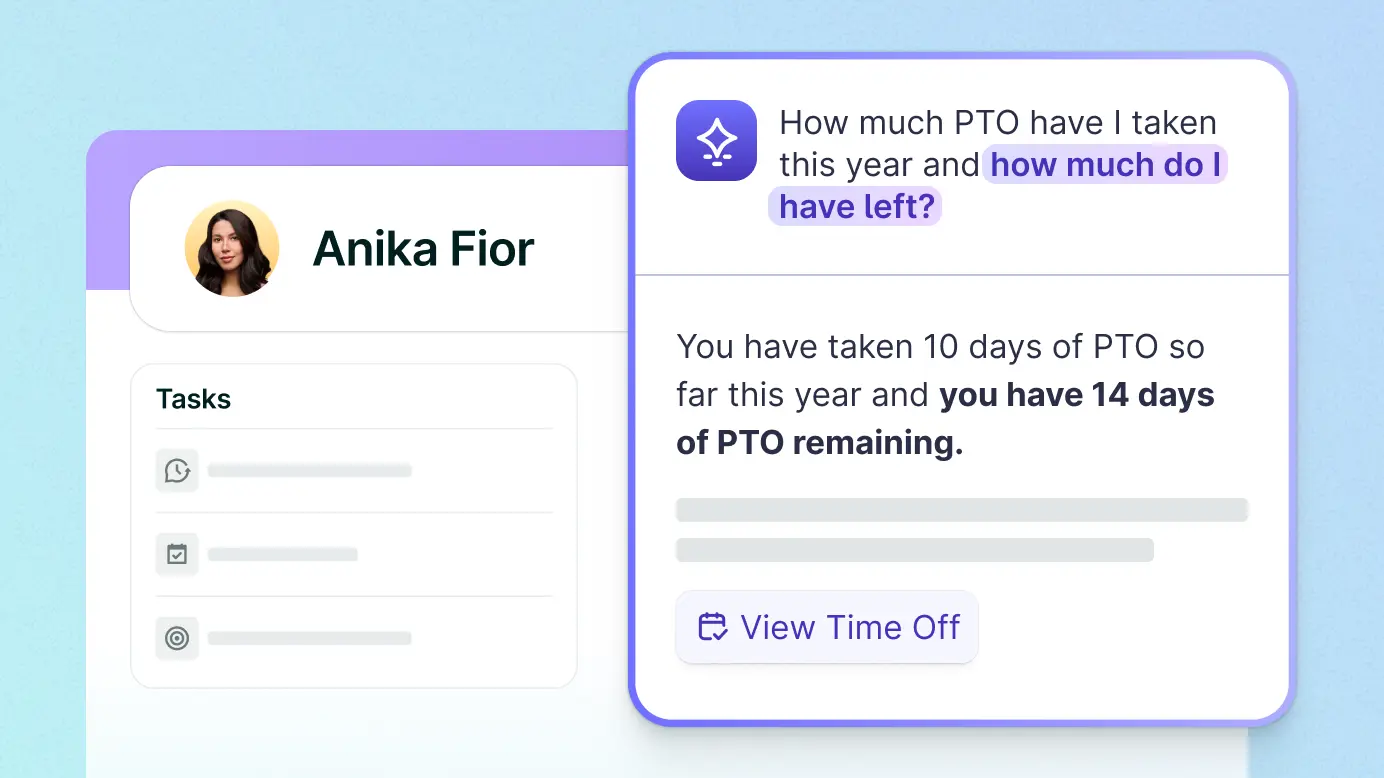
Task: Click the shorter gray placeholder line above View Time Off
Action: pyautogui.click(x=915, y=550)
